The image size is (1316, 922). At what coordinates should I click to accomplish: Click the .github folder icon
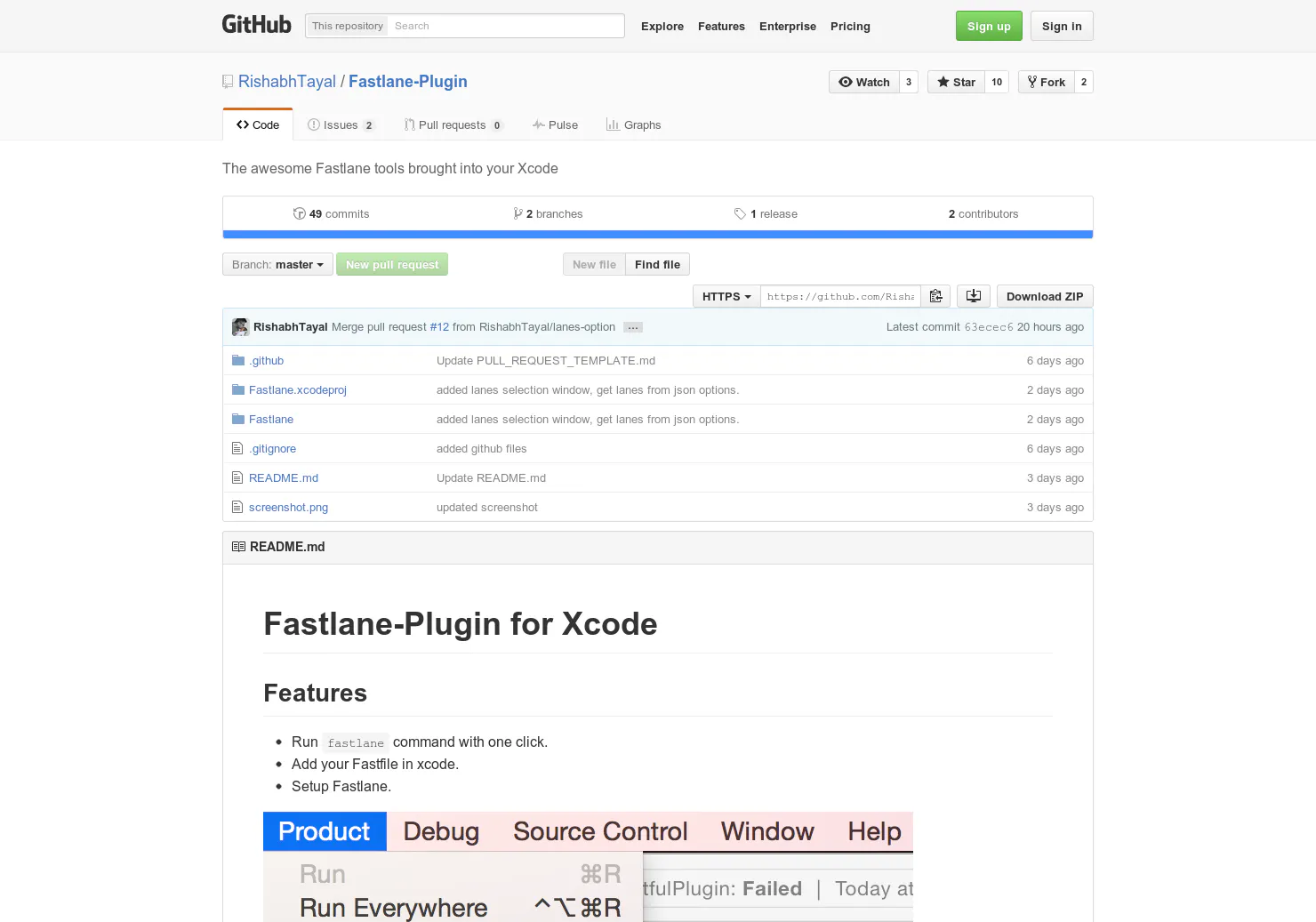(238, 360)
